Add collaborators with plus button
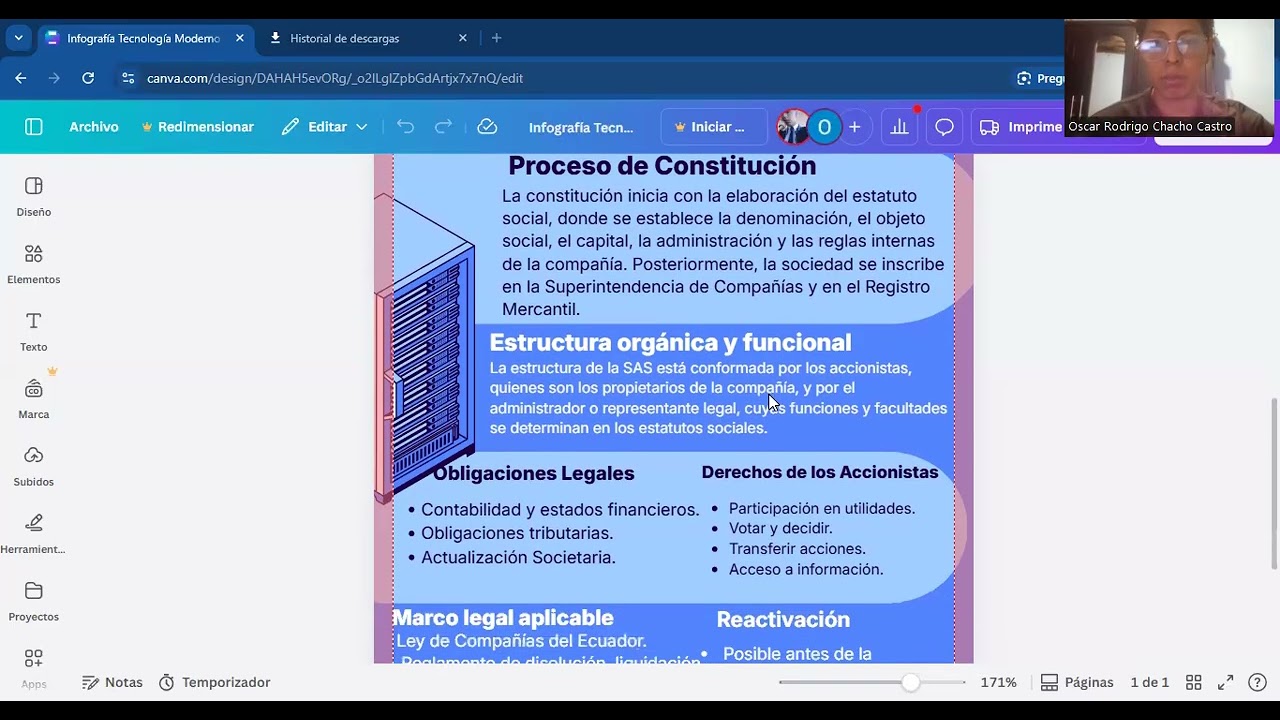 (855, 127)
